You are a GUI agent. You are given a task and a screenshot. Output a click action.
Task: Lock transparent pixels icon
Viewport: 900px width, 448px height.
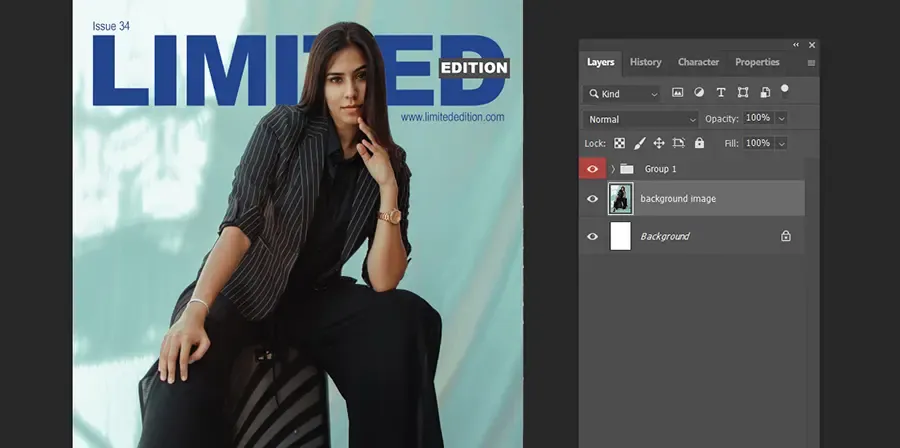(619, 143)
